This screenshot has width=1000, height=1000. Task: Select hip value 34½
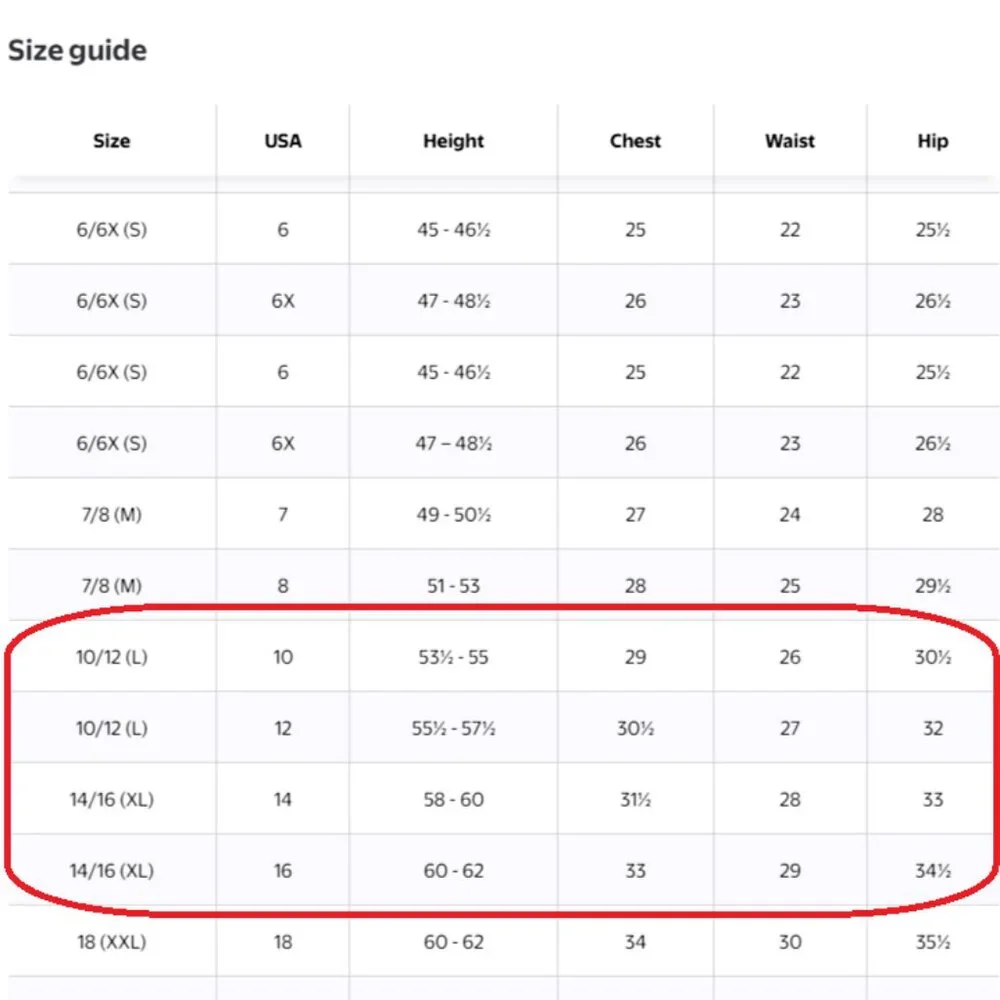(x=932, y=871)
